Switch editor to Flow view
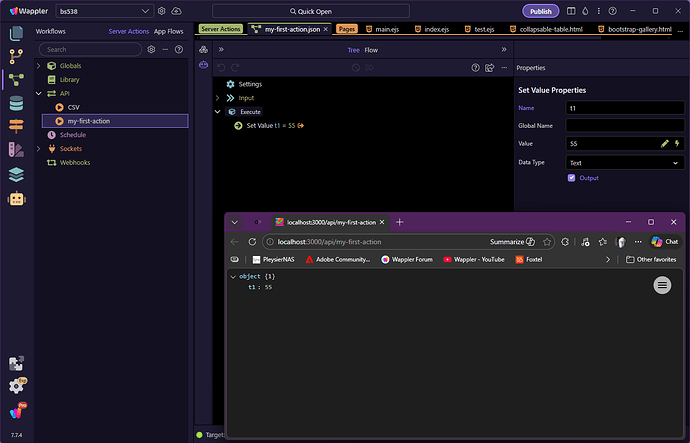This screenshot has width=690, height=443. tap(371, 50)
